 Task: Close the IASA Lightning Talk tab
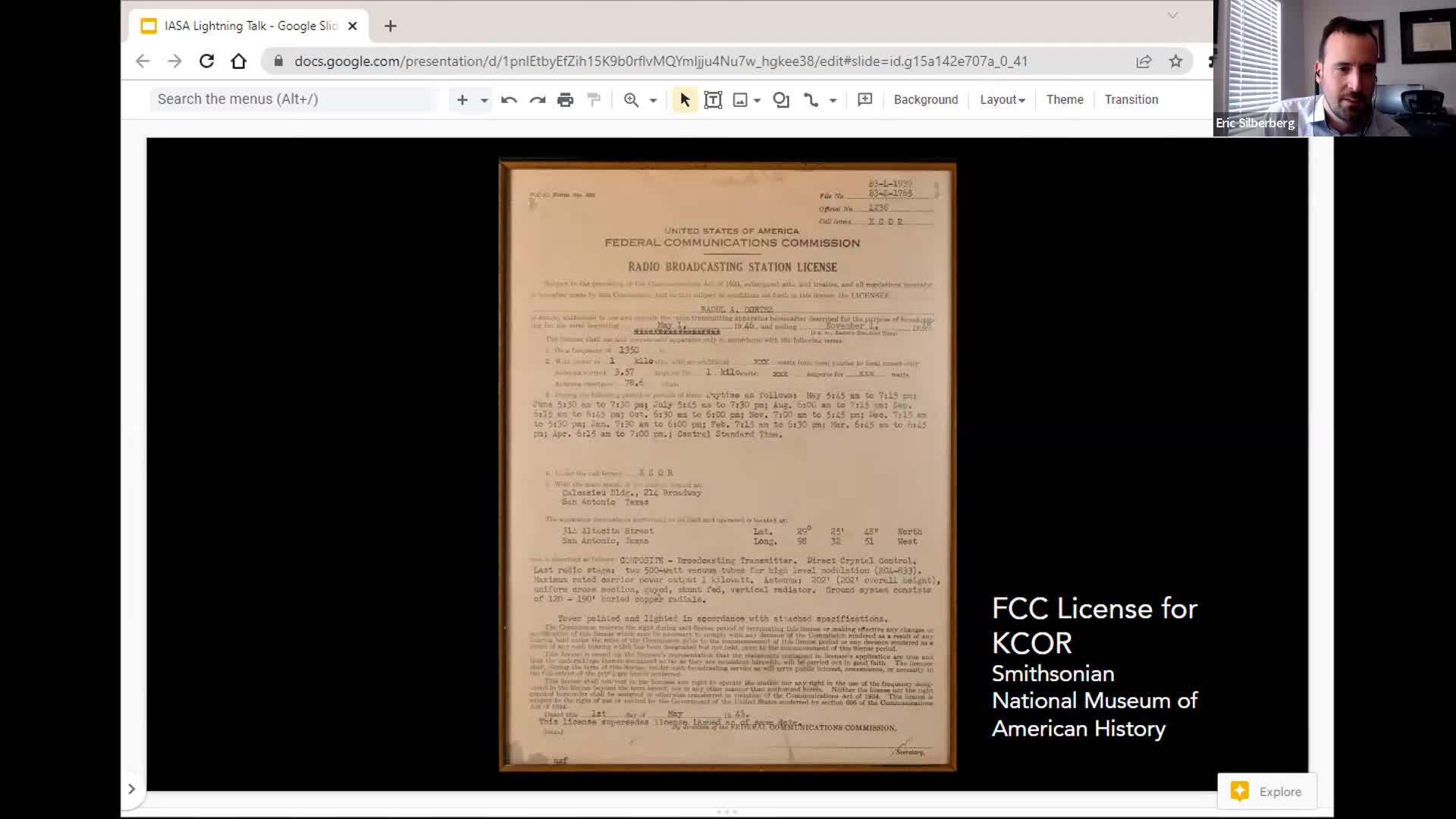(353, 26)
